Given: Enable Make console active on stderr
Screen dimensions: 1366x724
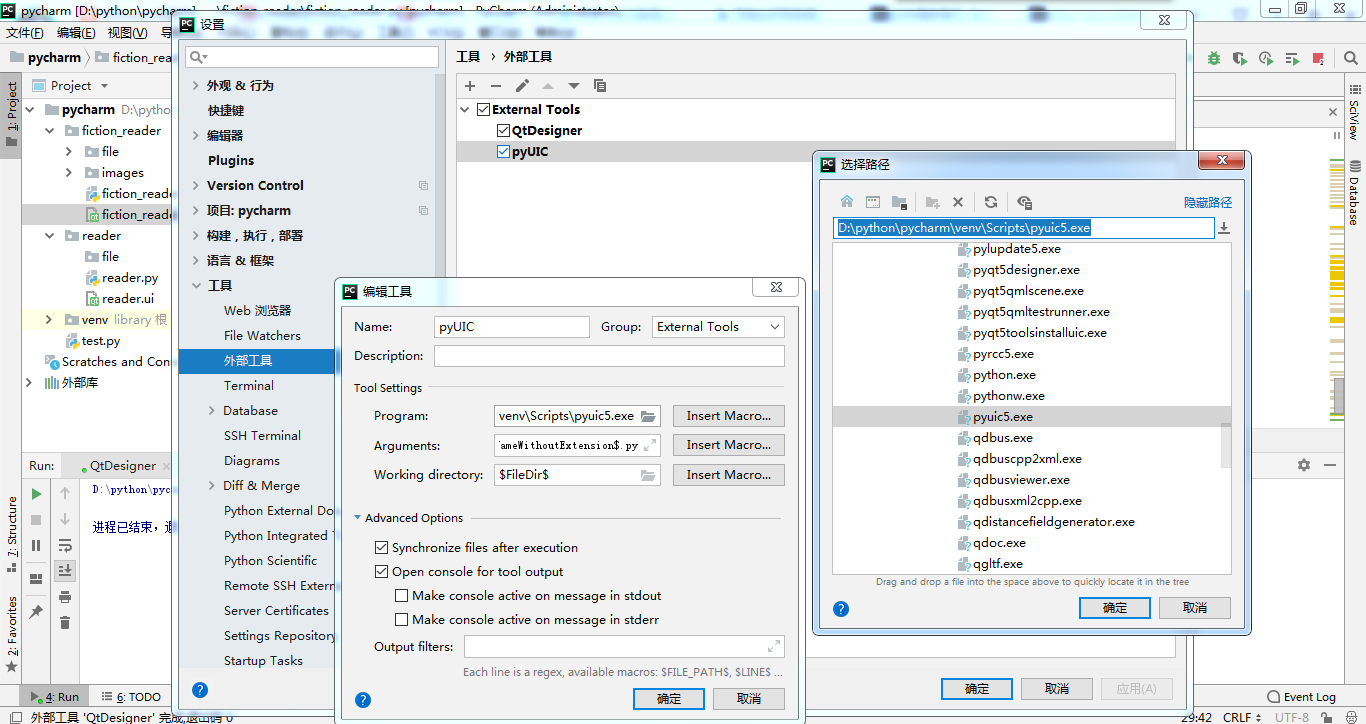Looking at the screenshot, I should 401,619.
